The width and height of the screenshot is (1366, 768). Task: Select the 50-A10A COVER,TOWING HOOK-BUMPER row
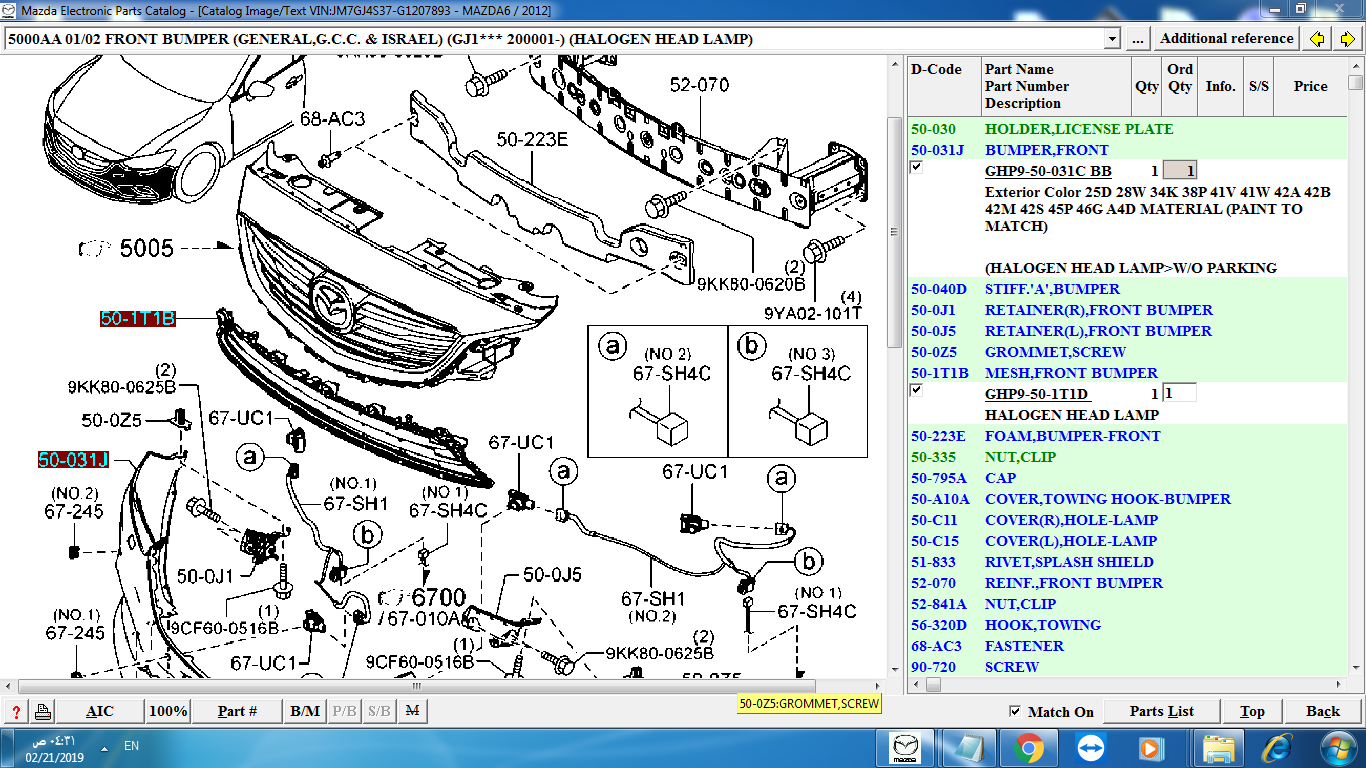click(x=1126, y=499)
